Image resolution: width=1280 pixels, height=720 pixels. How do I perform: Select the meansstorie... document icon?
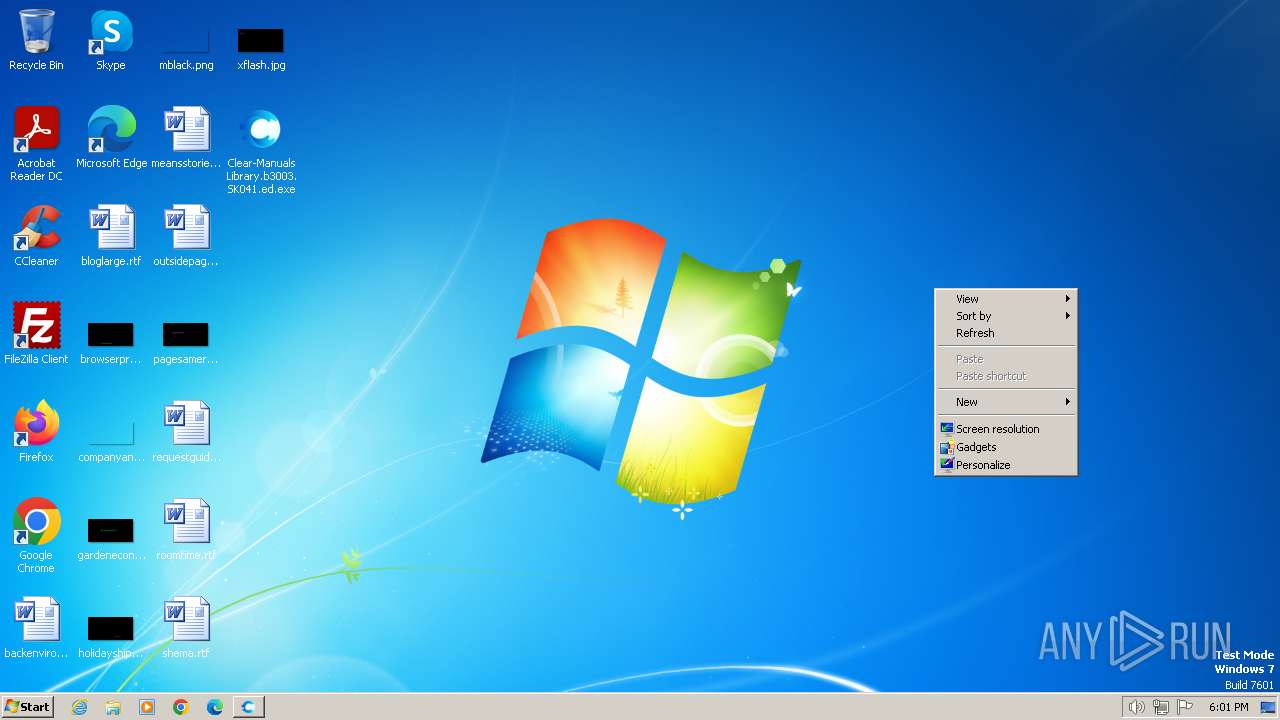tap(186, 138)
